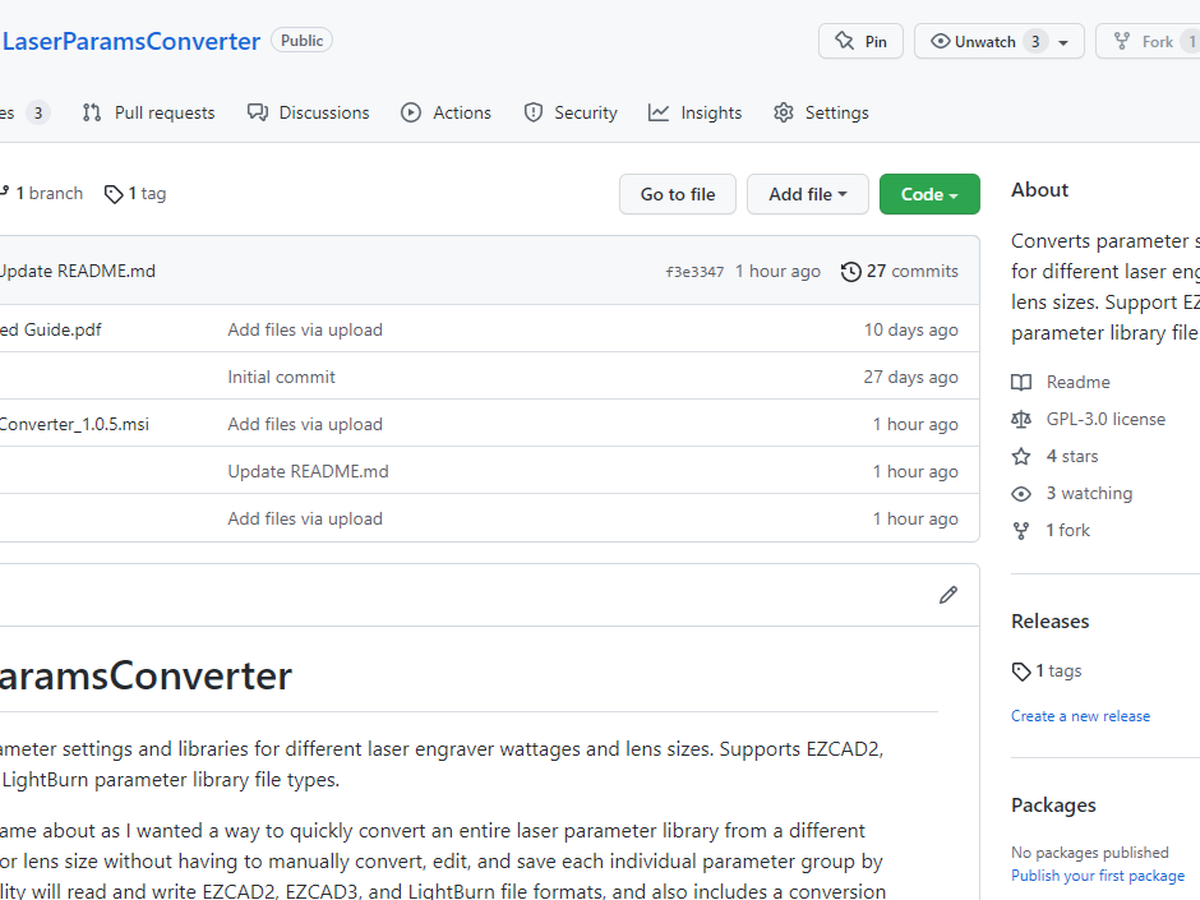Expand the green Code dropdown
Screen dimensions: 1200x900
[x=929, y=194]
